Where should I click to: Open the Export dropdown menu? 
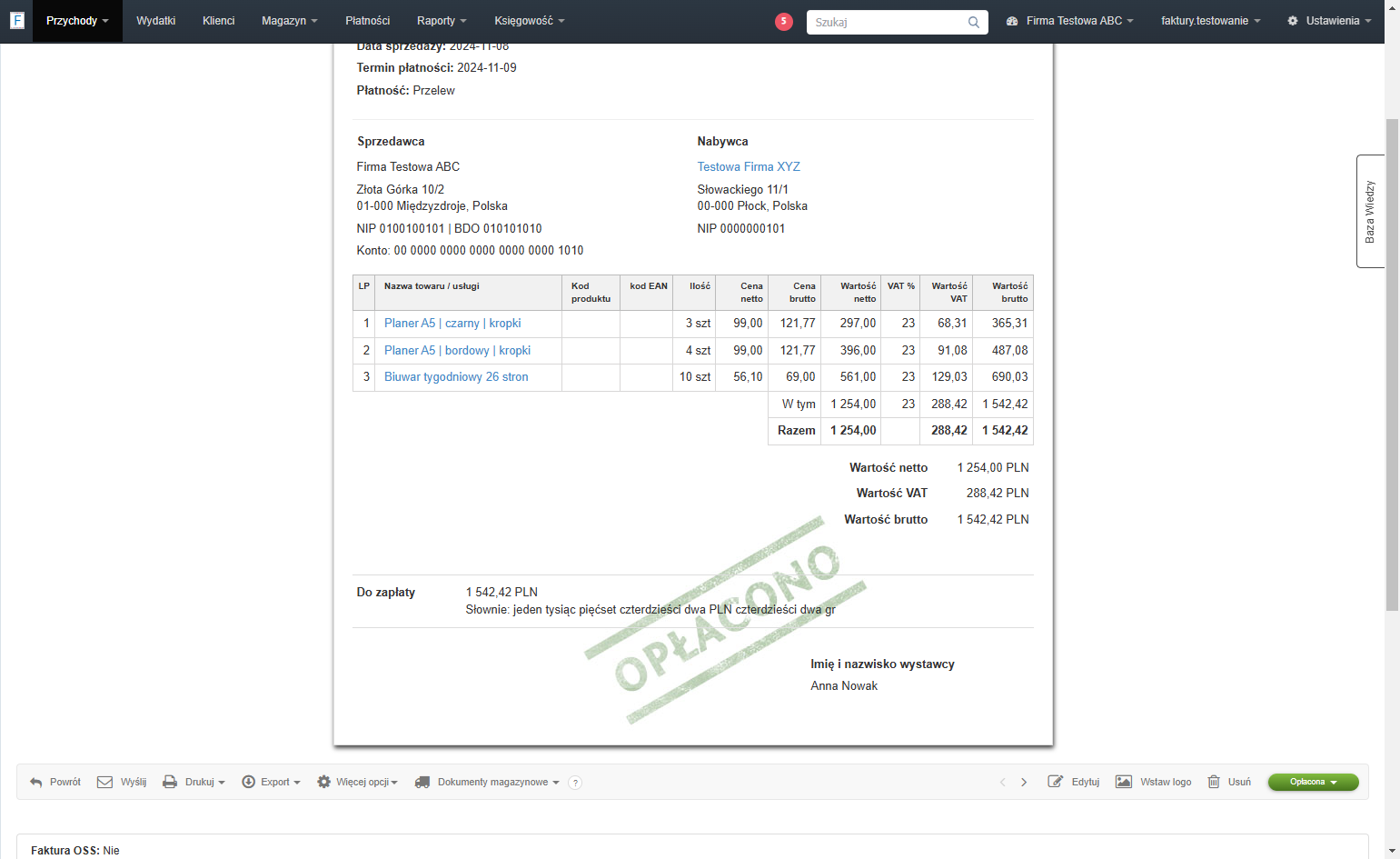(271, 782)
